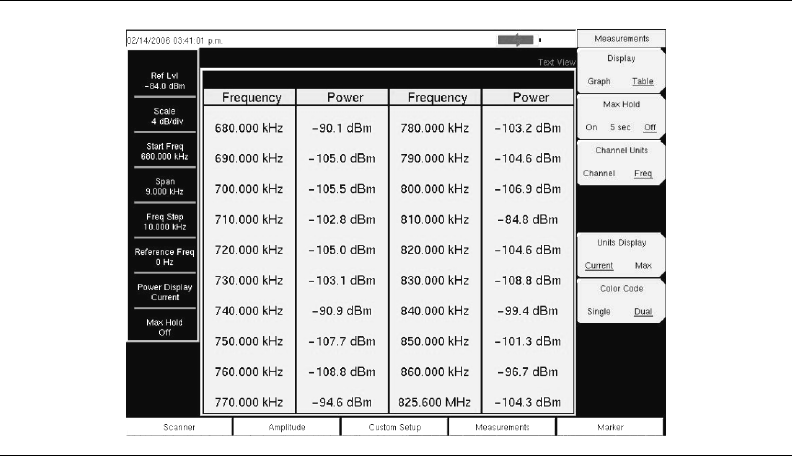Select the -96.7 dBm power cell

coord(527,372)
